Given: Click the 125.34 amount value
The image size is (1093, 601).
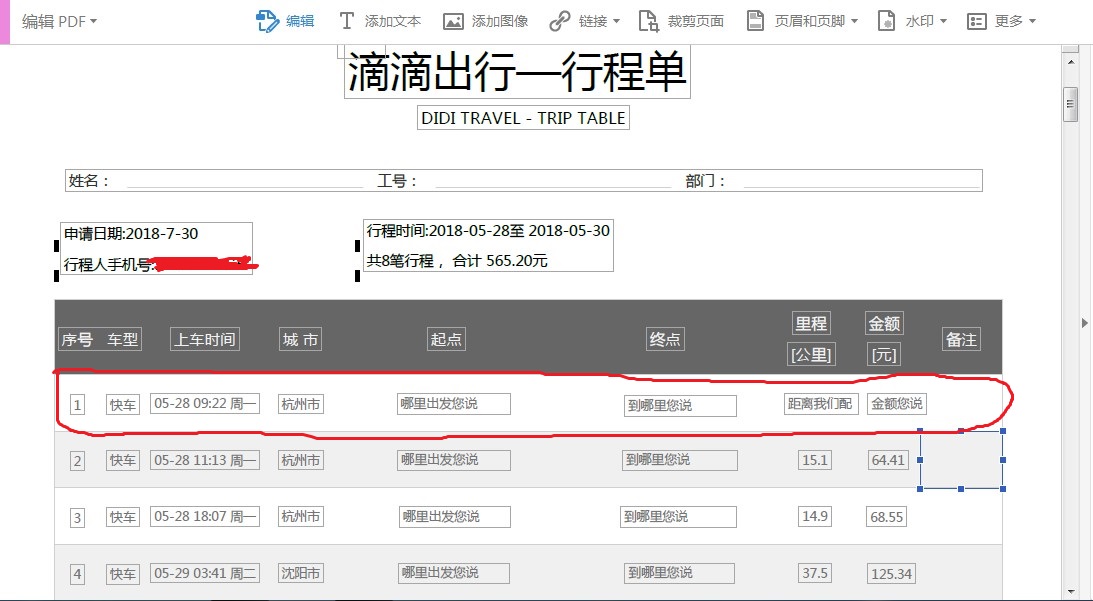Looking at the screenshot, I should [892, 574].
